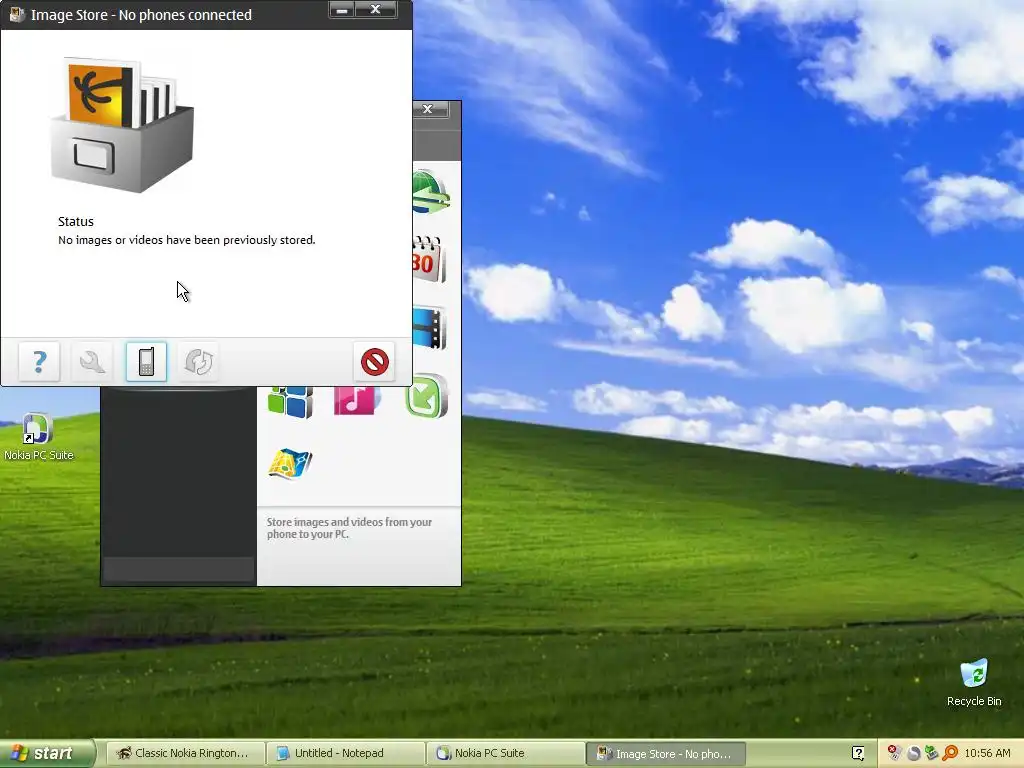Viewport: 1024px width, 768px height.
Task: Click the Image Store - No pho… taskbar button
Action: click(666, 754)
